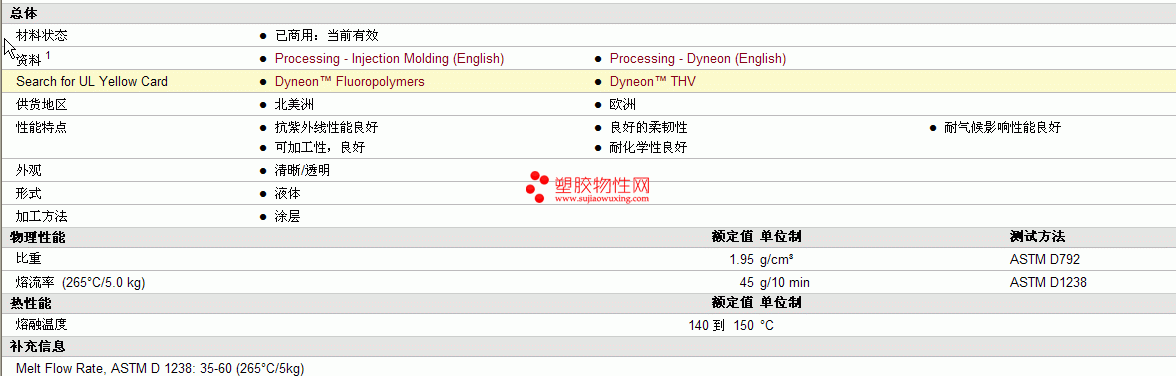Click the 供货地区 row label
Viewport: 1176px width, 376px height.
click(x=41, y=104)
